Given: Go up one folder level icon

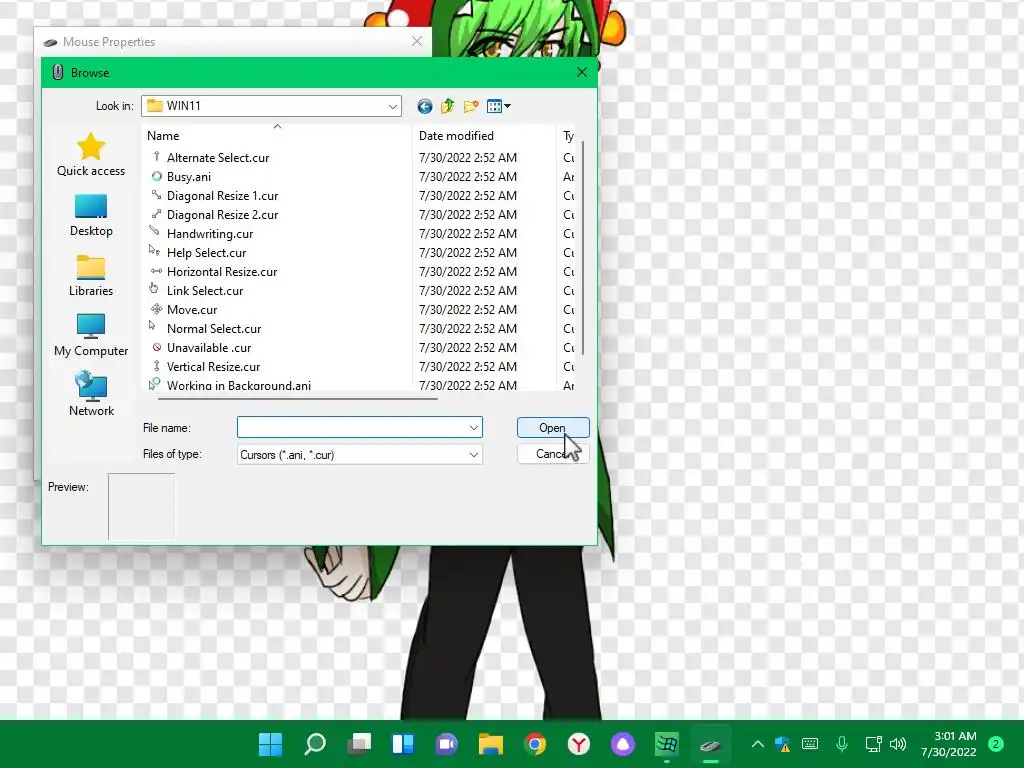Looking at the screenshot, I should [x=447, y=106].
